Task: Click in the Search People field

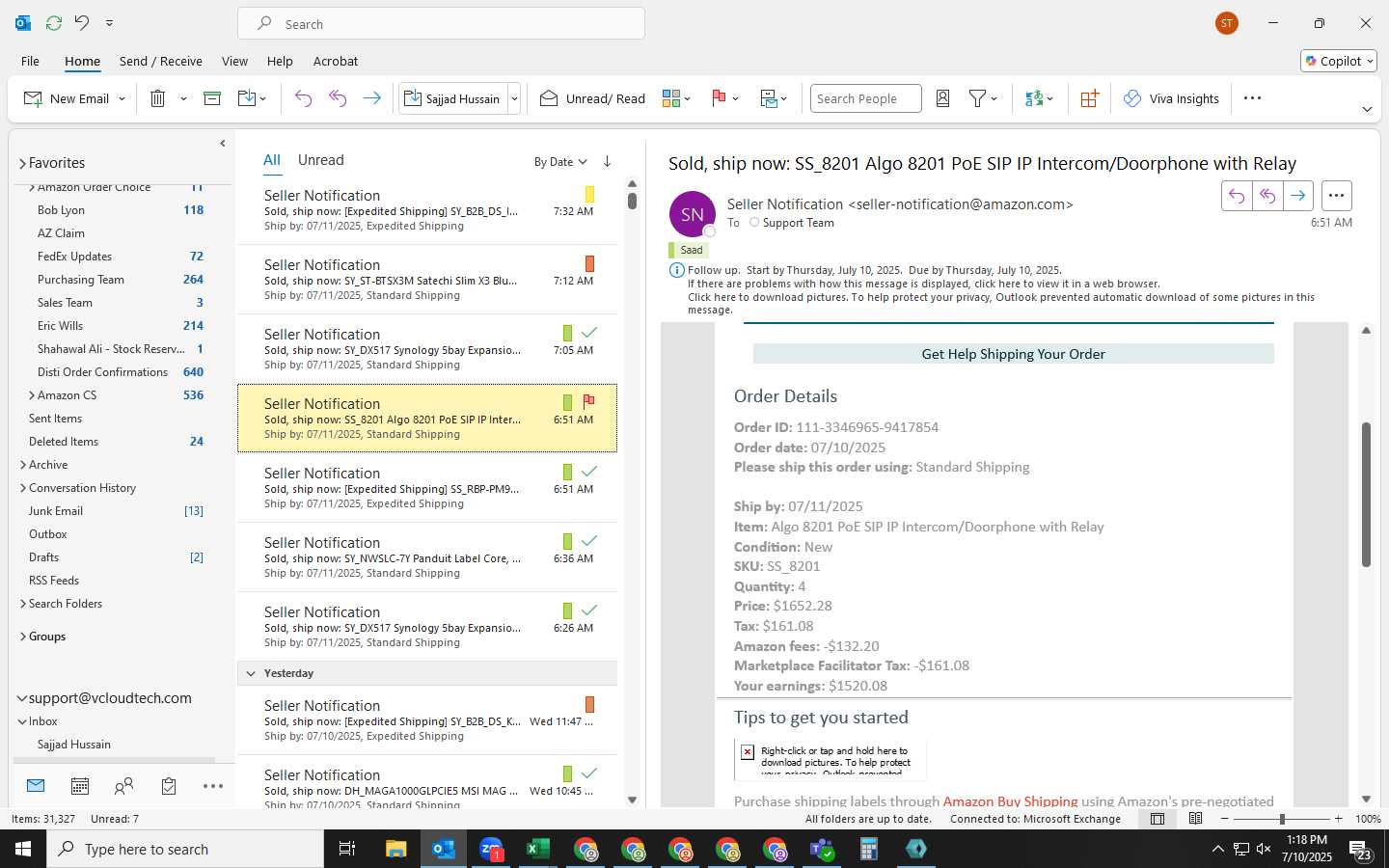Action: click(x=865, y=98)
